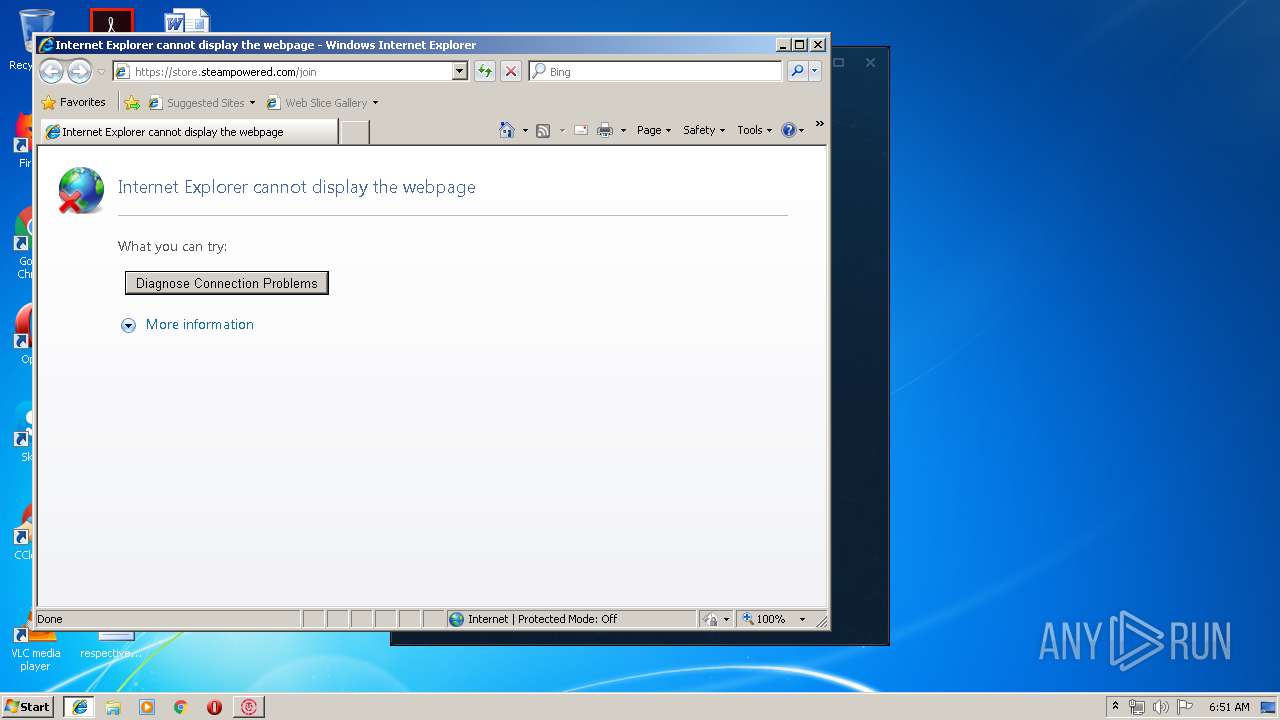Select the Word document desktop icon

click(x=187, y=22)
